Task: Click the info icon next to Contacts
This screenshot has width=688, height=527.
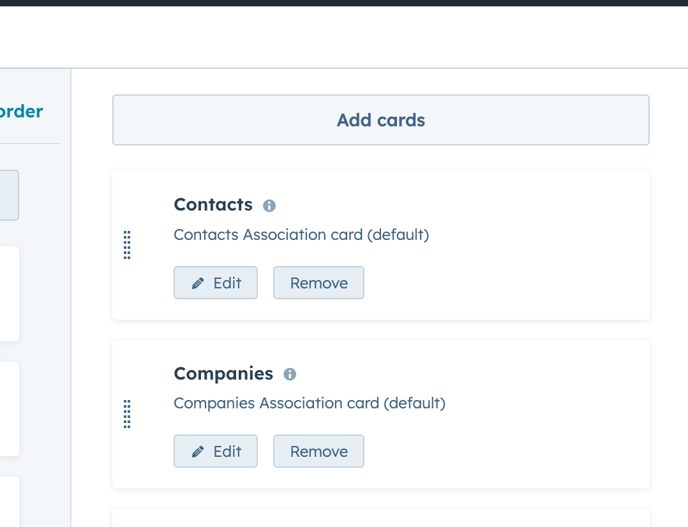Action: click(269, 206)
